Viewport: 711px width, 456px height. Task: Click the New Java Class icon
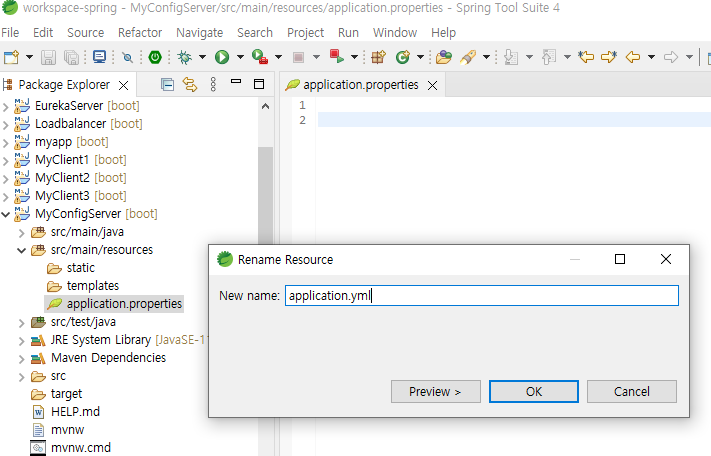(x=403, y=57)
